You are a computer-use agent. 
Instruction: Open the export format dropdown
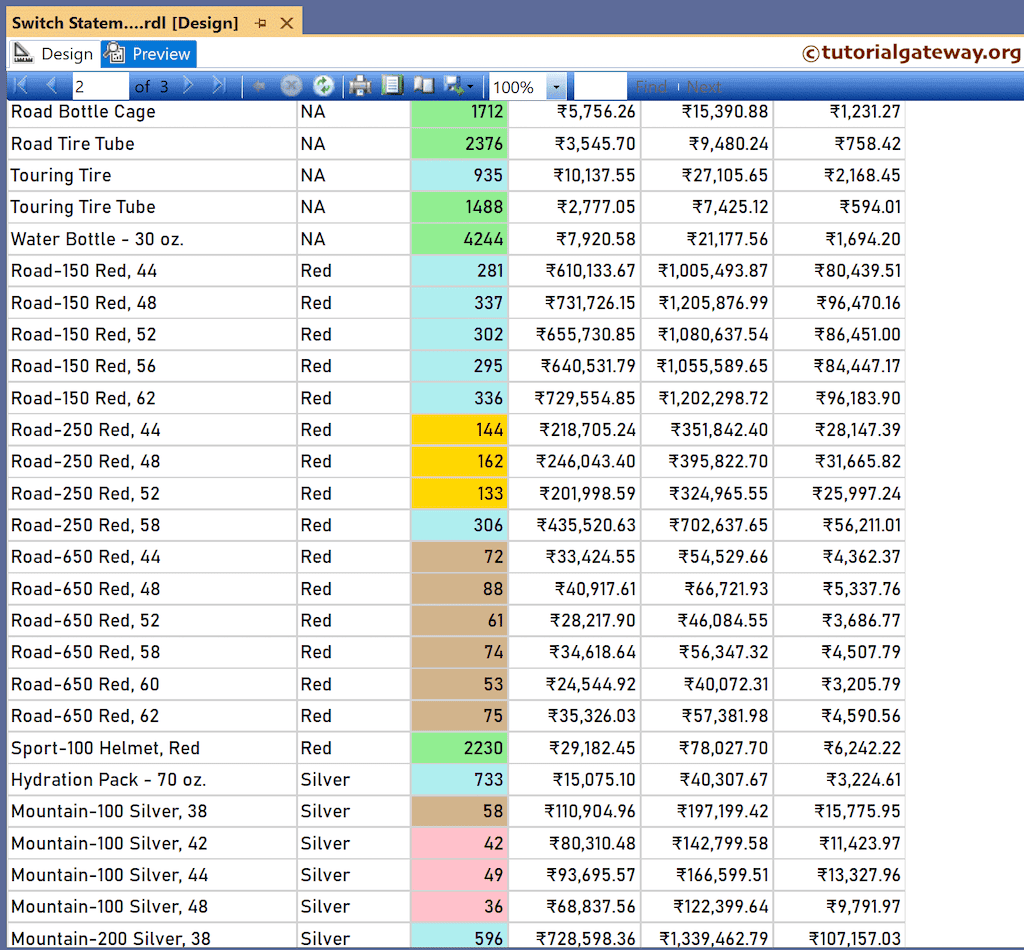click(x=468, y=86)
